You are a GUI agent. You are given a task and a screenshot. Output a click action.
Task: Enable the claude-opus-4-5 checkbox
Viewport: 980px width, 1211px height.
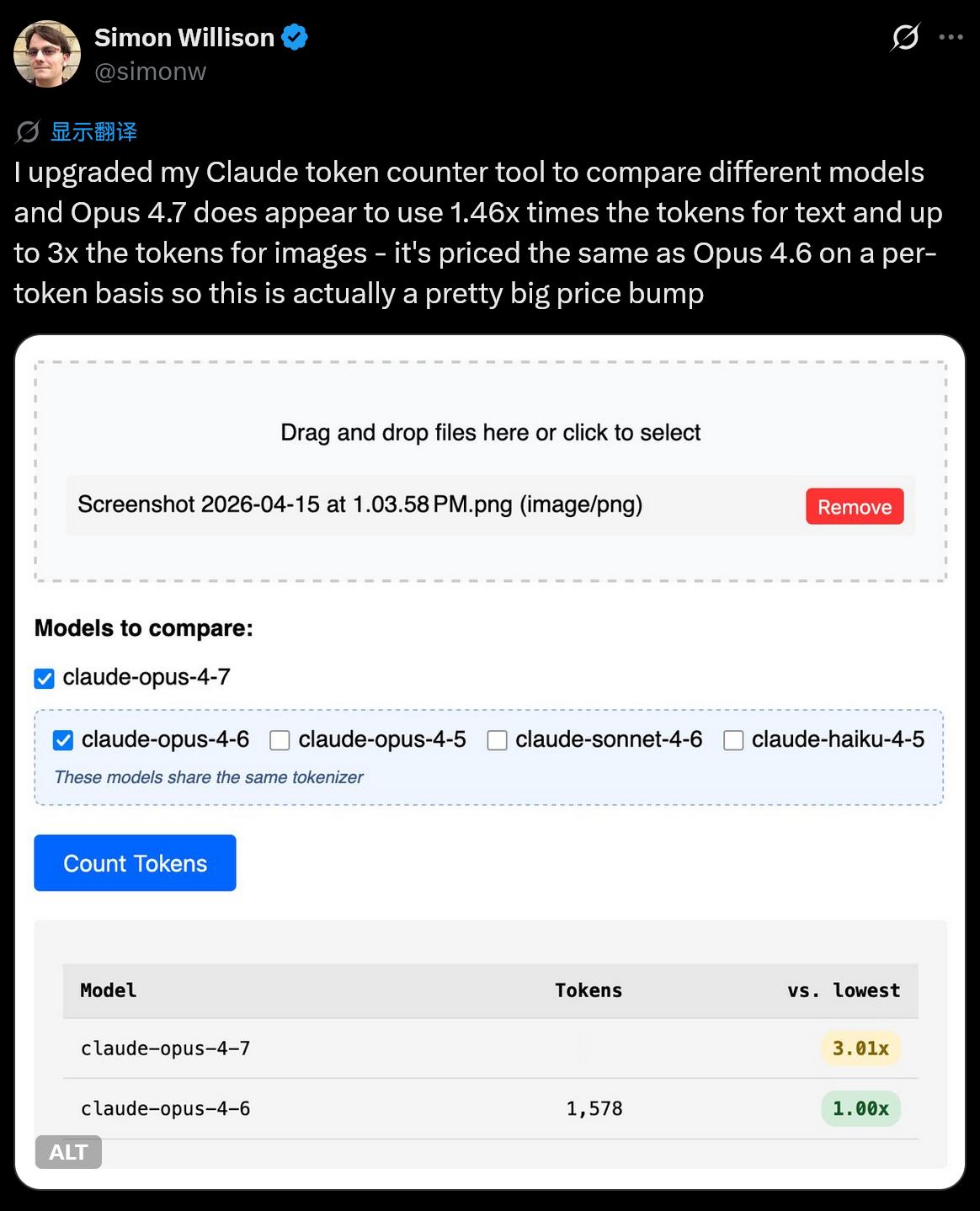[x=280, y=740]
